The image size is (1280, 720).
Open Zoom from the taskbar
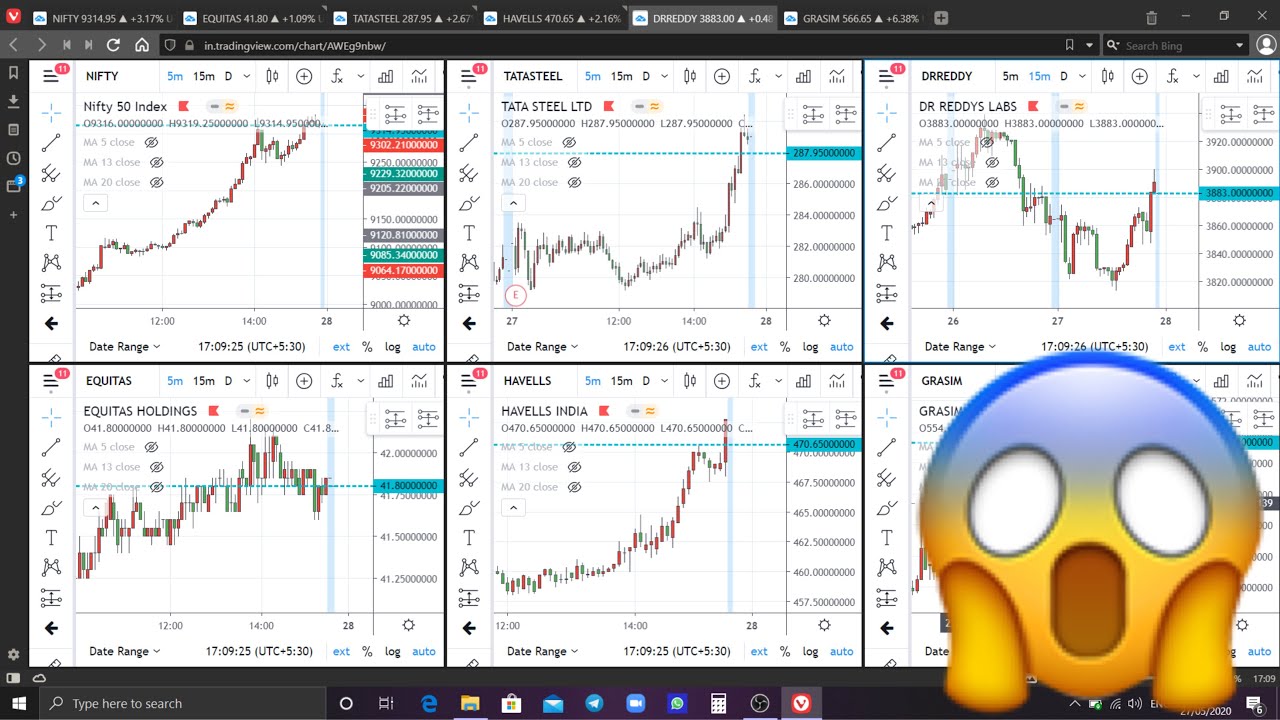coord(635,703)
